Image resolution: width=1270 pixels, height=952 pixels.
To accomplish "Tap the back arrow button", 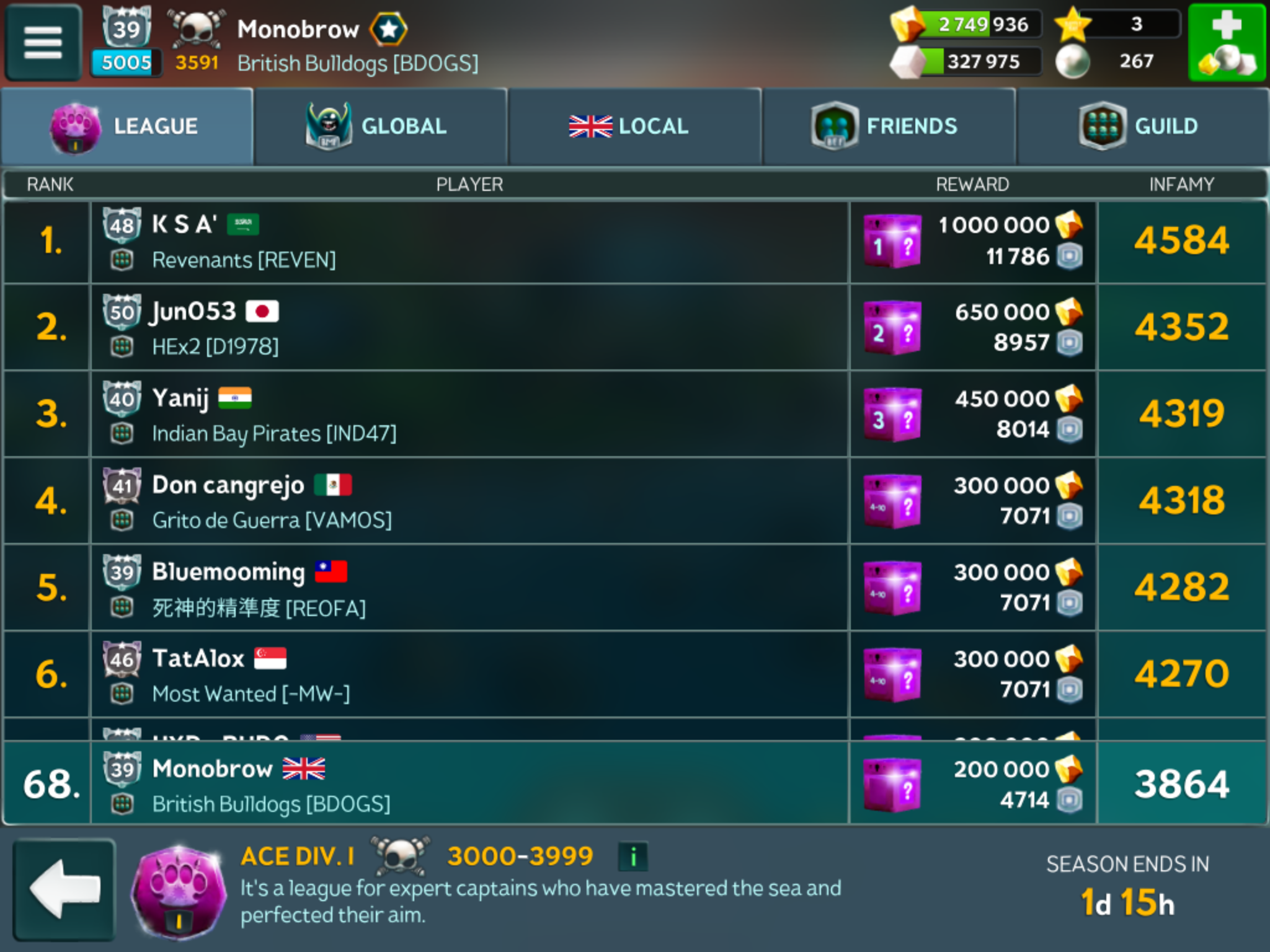I will click(x=64, y=889).
